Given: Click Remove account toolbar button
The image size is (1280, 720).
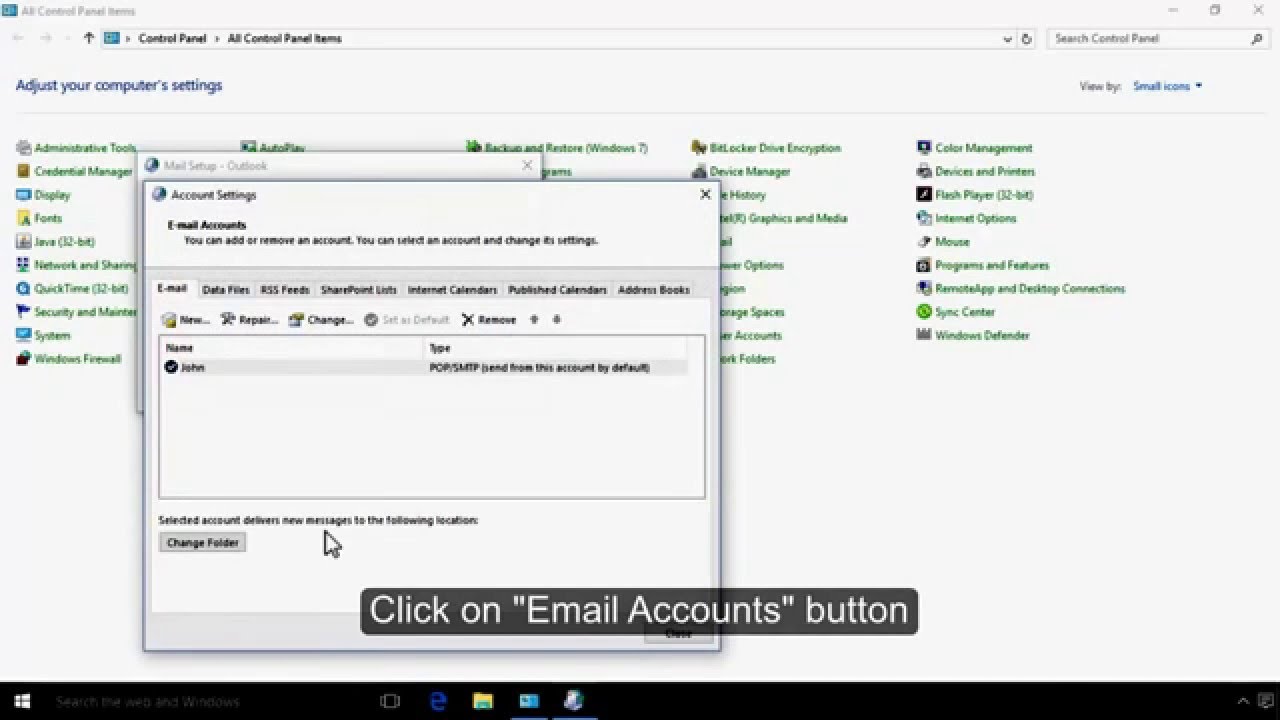Looking at the screenshot, I should pyautogui.click(x=489, y=320).
